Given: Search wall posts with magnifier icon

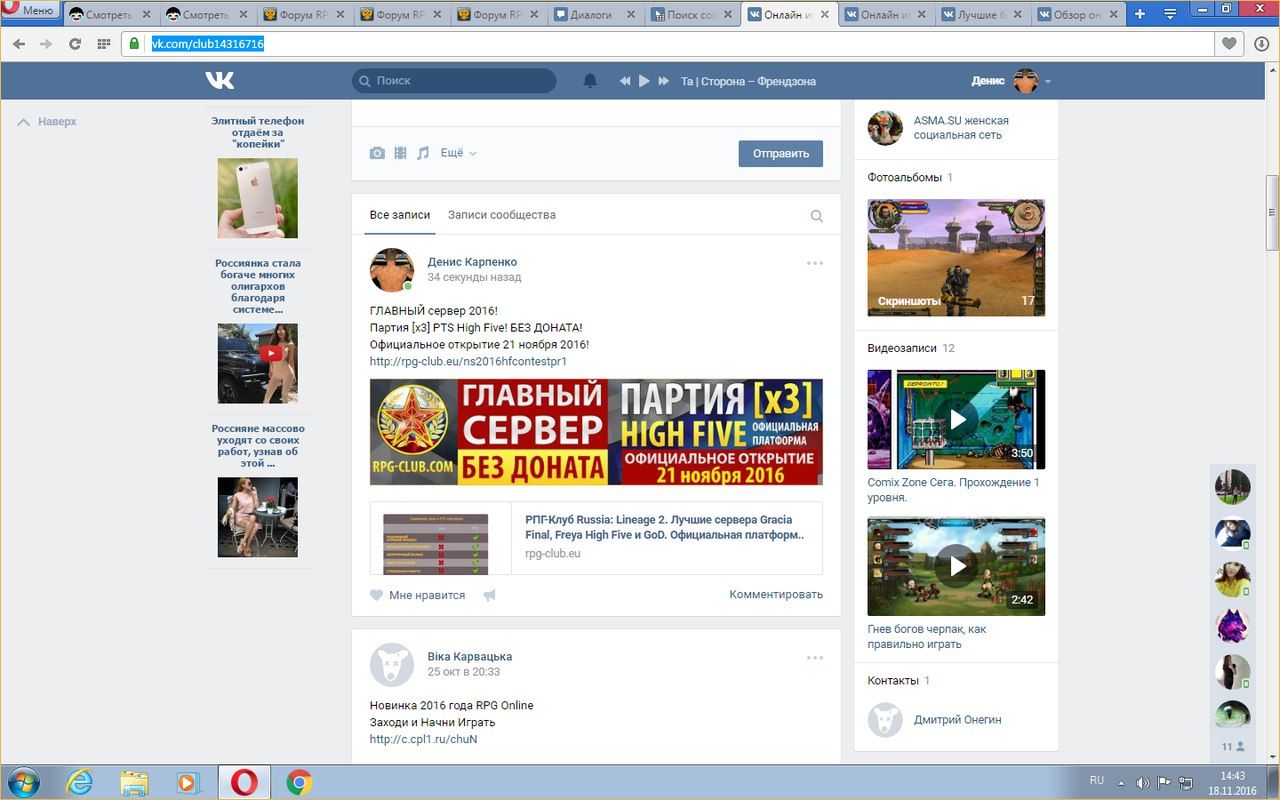Looking at the screenshot, I should coord(816,216).
